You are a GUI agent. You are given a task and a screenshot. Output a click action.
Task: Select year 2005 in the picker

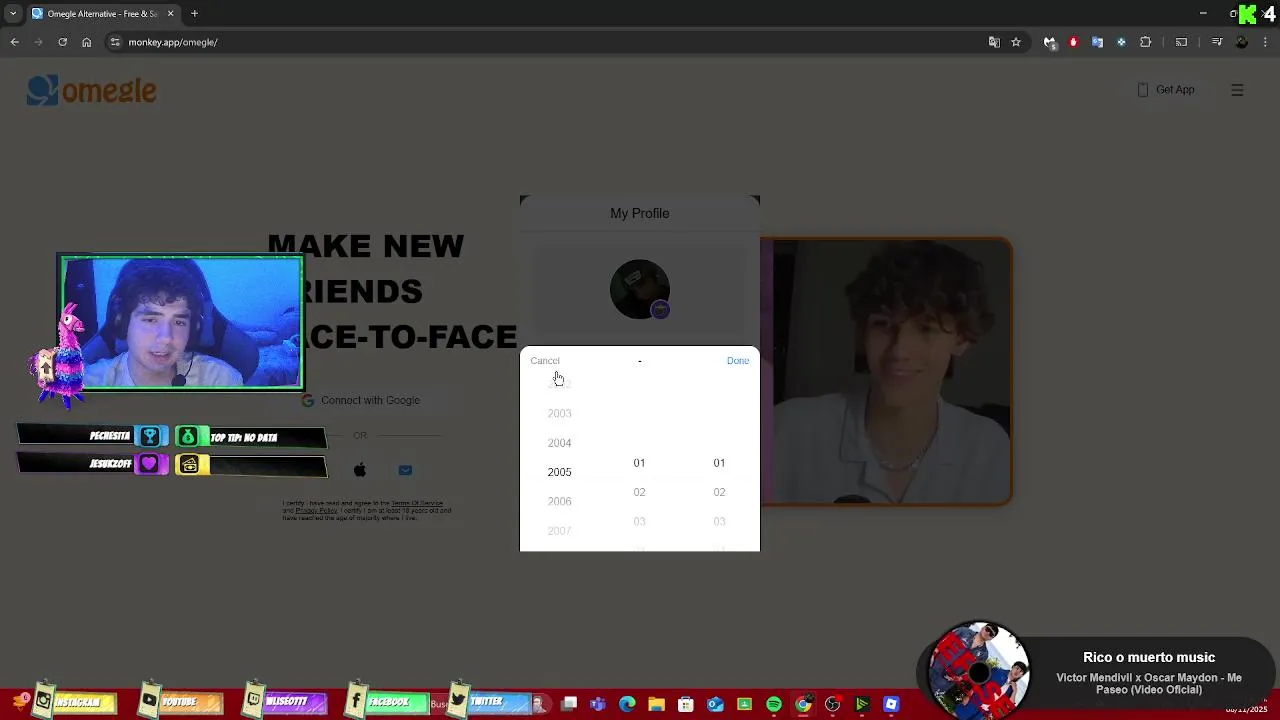pos(559,472)
